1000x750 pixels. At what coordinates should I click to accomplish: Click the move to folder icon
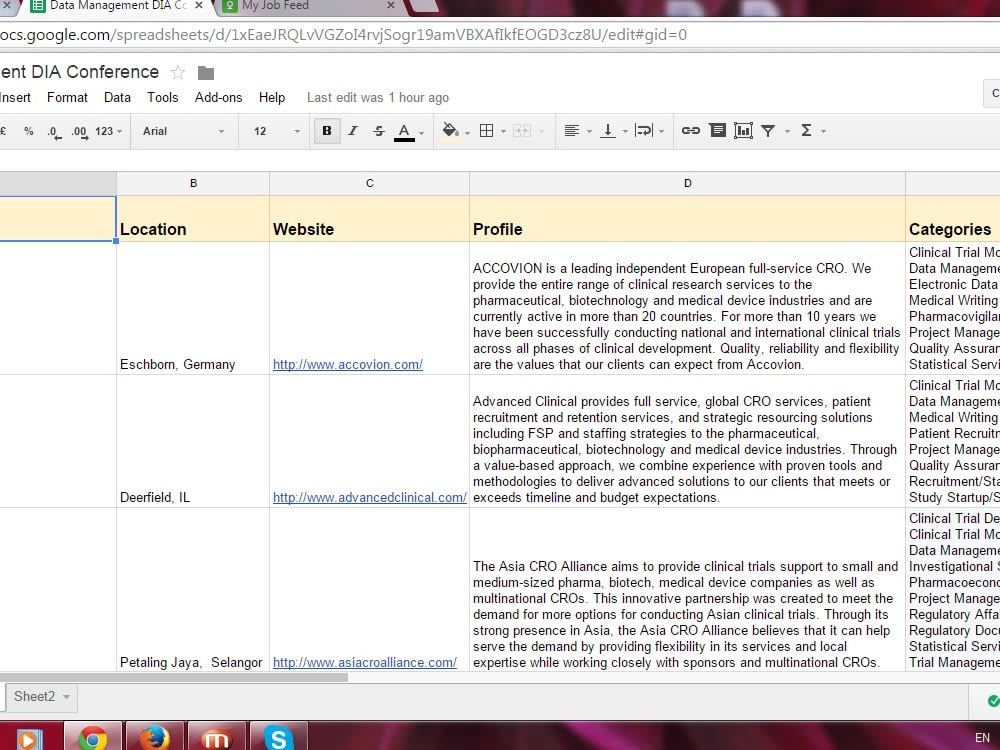[205, 73]
